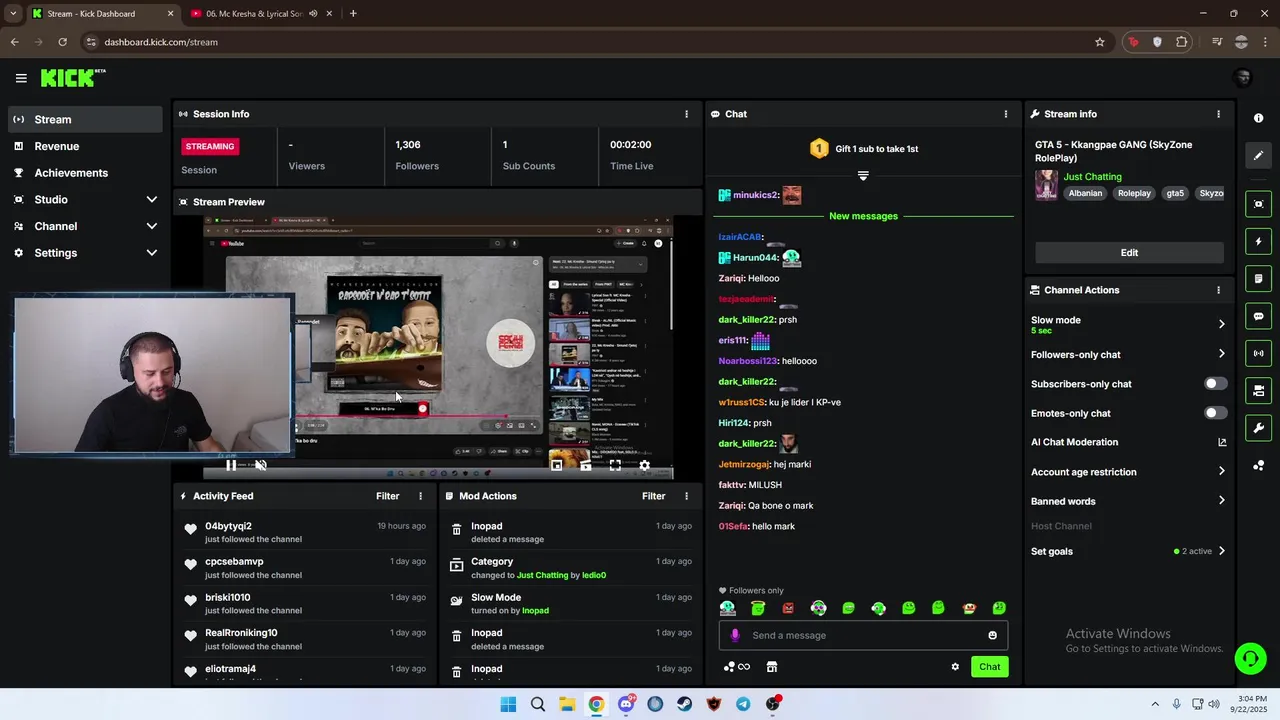
Task: Enter fullscreen on stream preview
Action: click(615, 465)
